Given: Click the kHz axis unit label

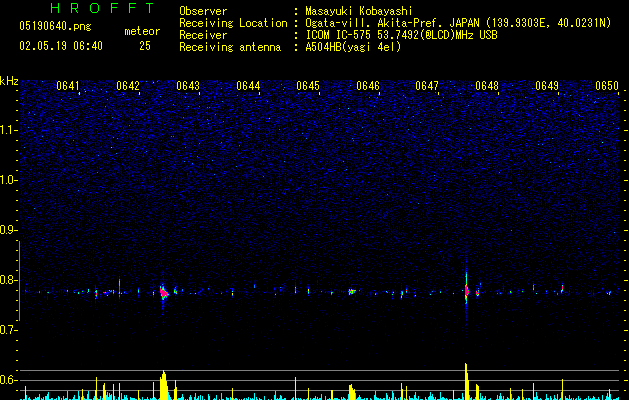Looking at the screenshot, I should coord(9,81).
